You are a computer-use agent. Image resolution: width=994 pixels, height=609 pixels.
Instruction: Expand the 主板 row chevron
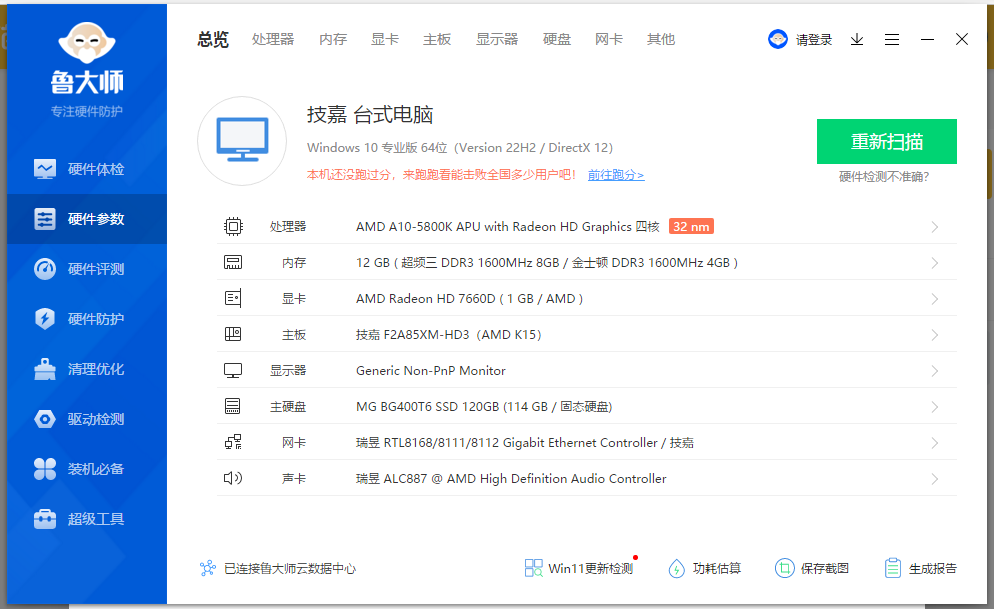935,335
